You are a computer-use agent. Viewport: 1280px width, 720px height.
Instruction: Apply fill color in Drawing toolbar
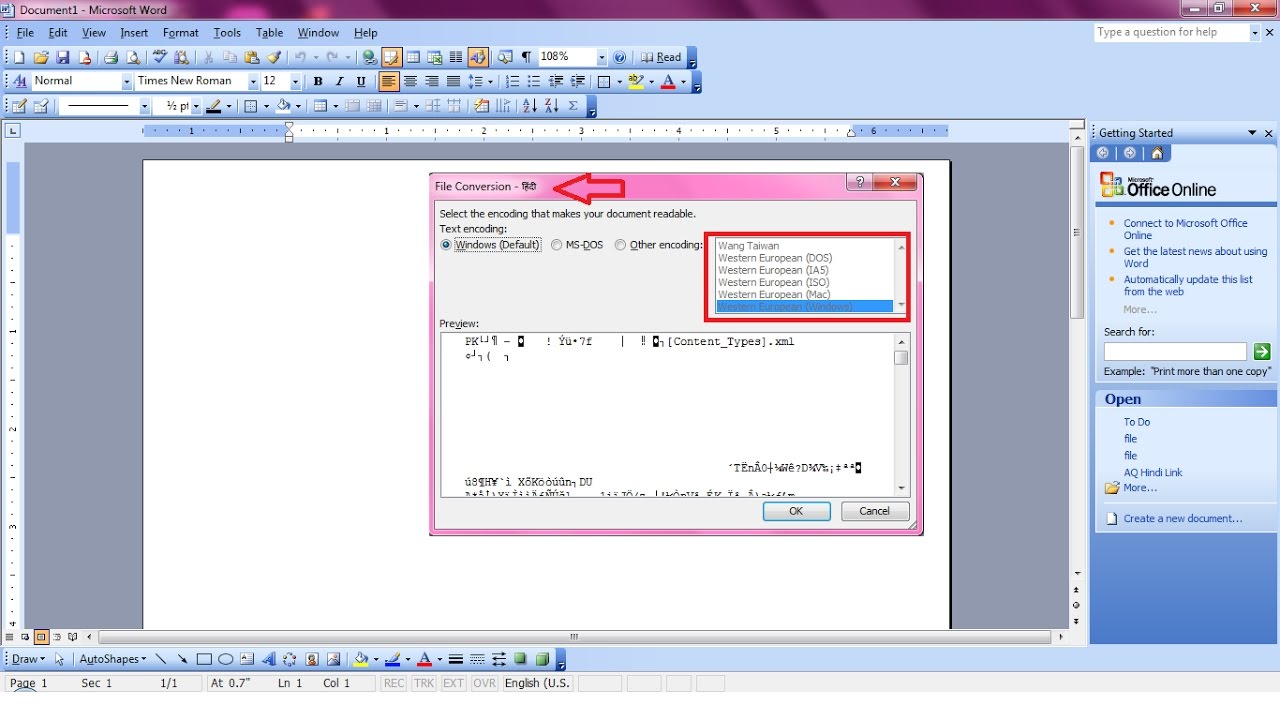(x=361, y=660)
